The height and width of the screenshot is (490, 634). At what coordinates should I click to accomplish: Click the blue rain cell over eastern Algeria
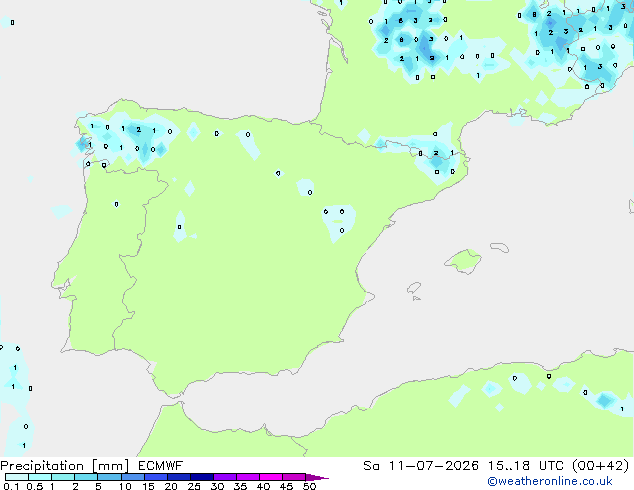[x=604, y=400]
